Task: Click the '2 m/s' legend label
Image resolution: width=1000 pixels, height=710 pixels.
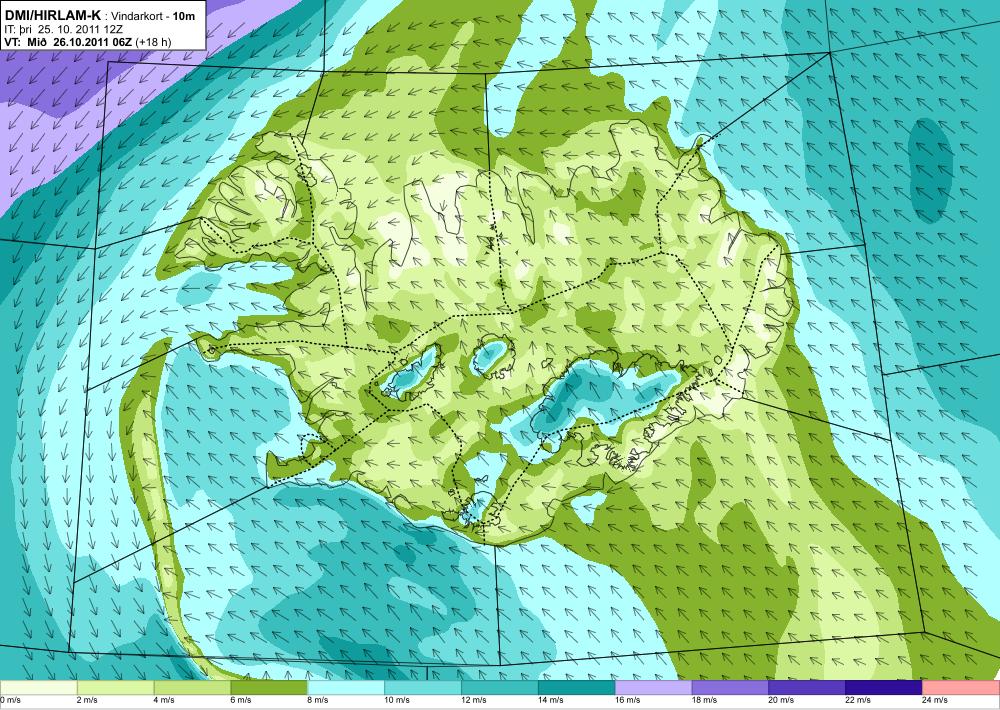Action: point(87,700)
